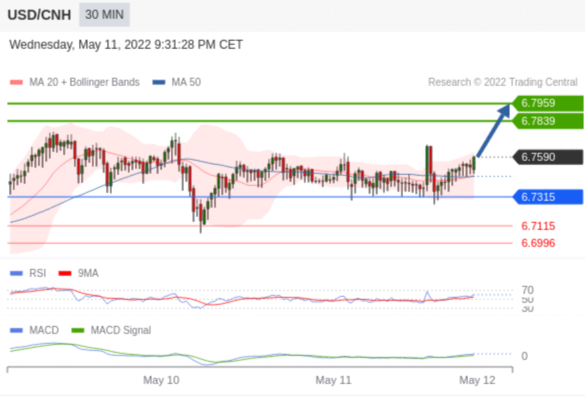Click the RSI 70 level label
Screen dimensions: 585x404
tap(528, 290)
